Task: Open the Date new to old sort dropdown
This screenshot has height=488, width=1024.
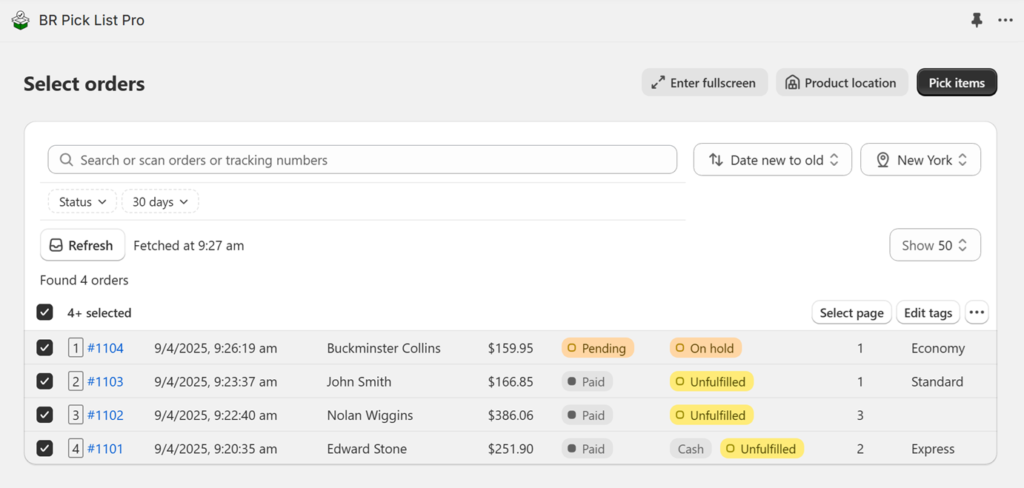Action: coord(773,160)
